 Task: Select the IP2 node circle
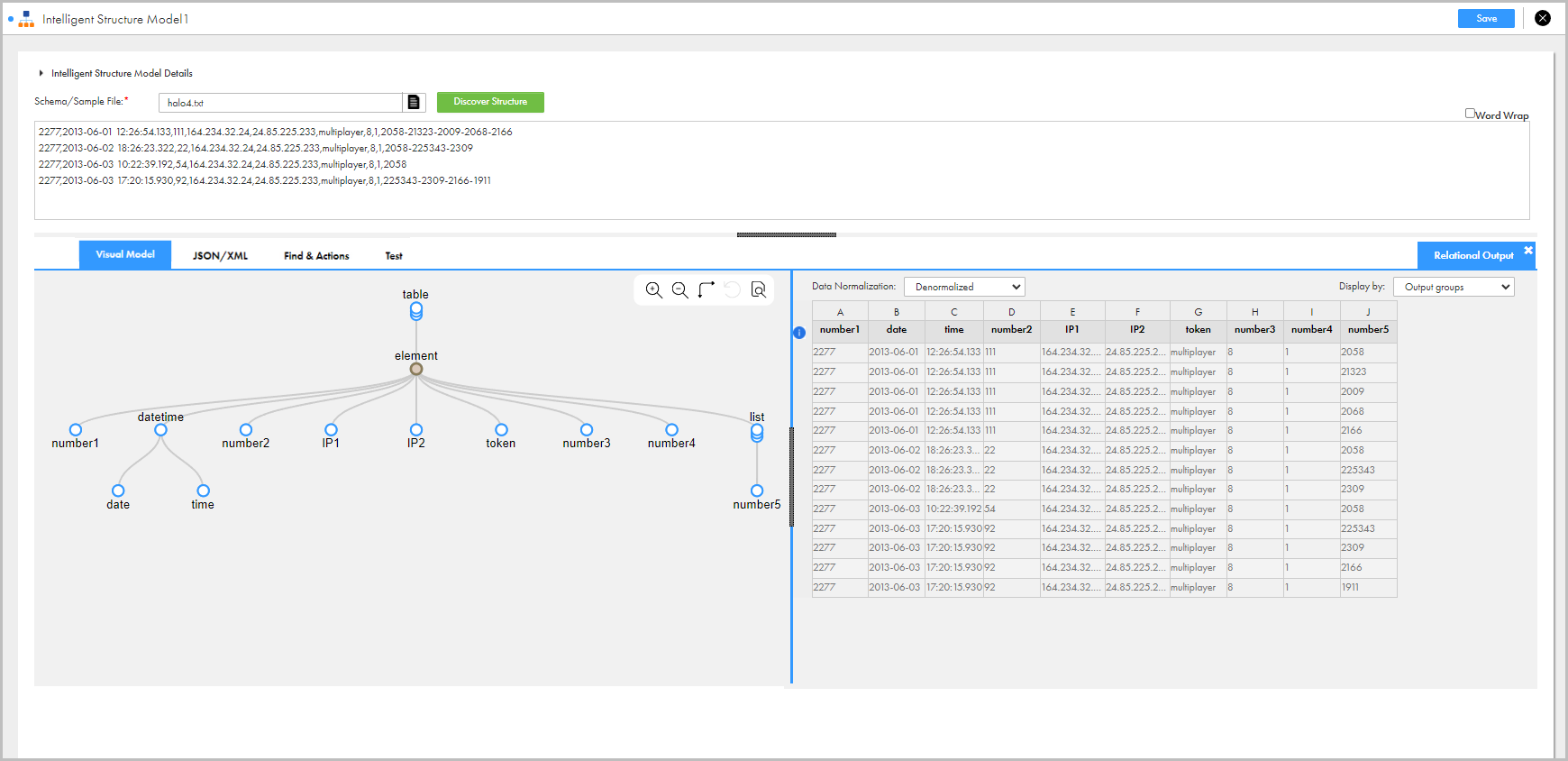click(416, 430)
